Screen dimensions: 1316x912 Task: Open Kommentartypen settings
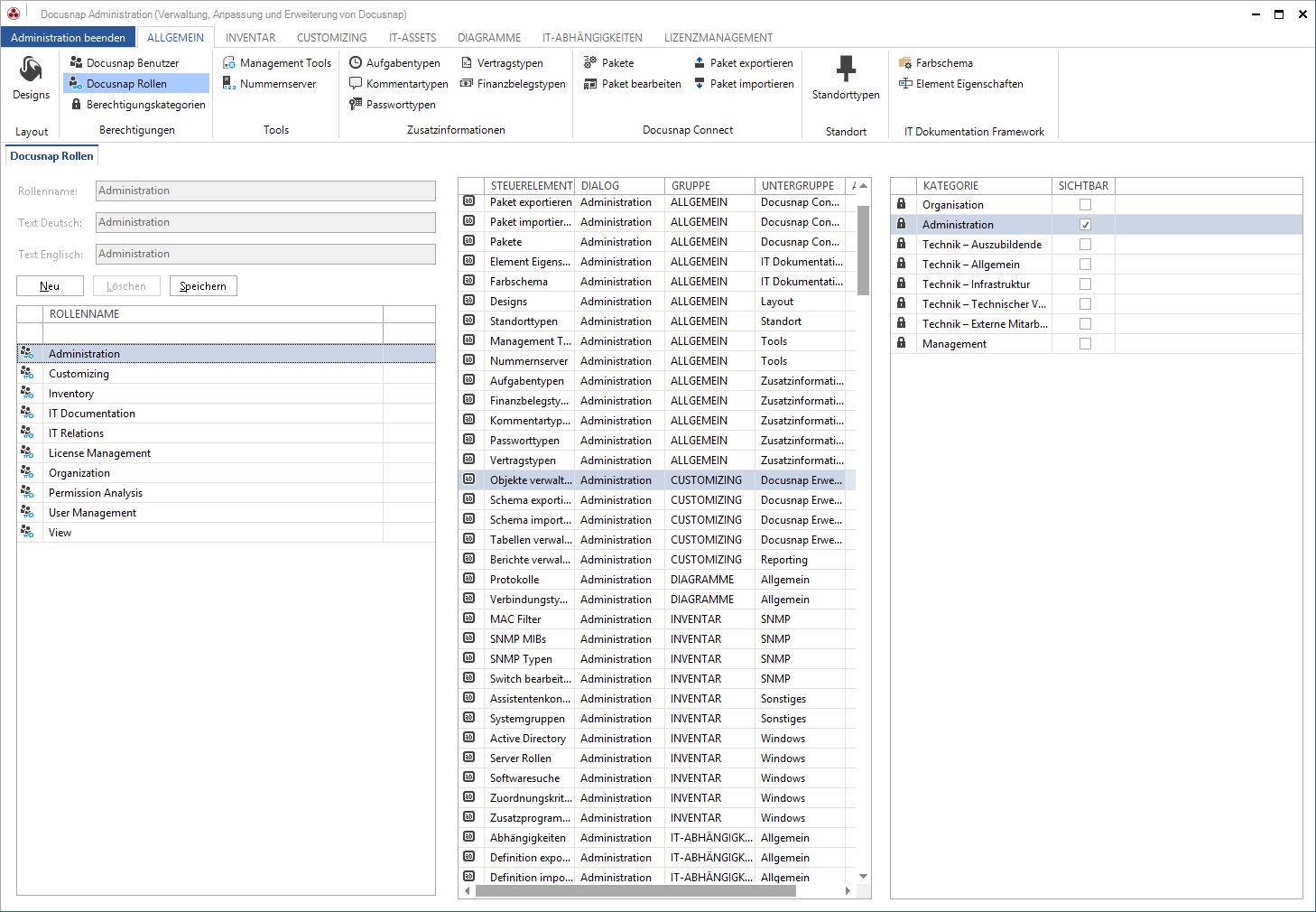click(398, 84)
